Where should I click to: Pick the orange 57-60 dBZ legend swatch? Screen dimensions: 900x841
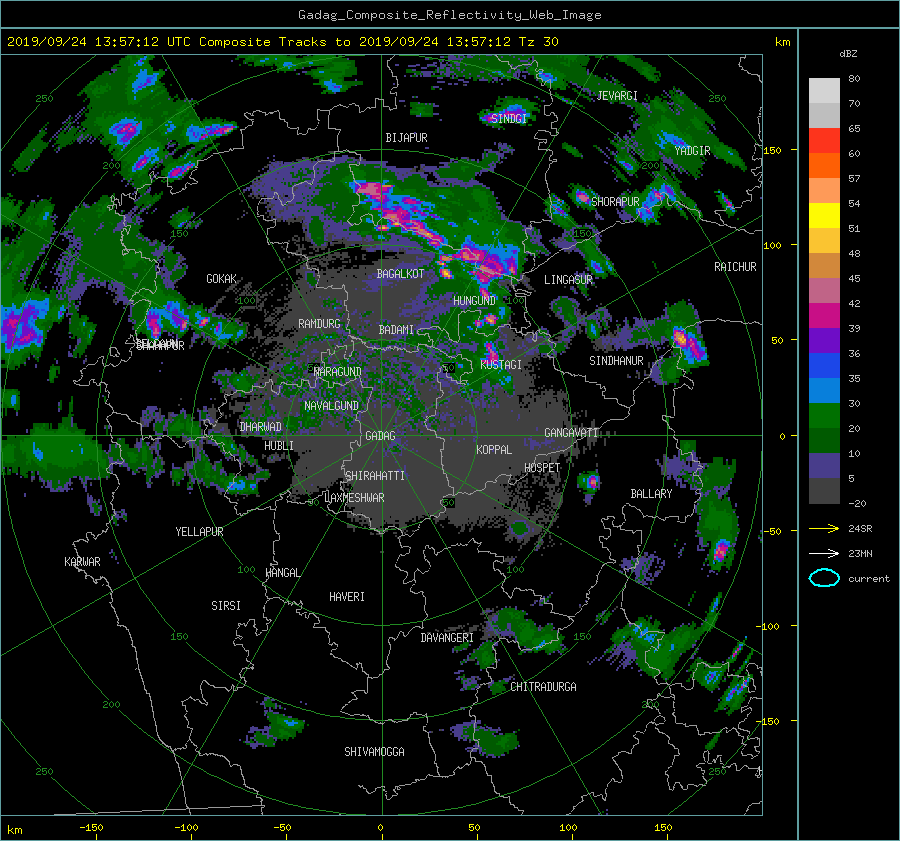pos(824,165)
